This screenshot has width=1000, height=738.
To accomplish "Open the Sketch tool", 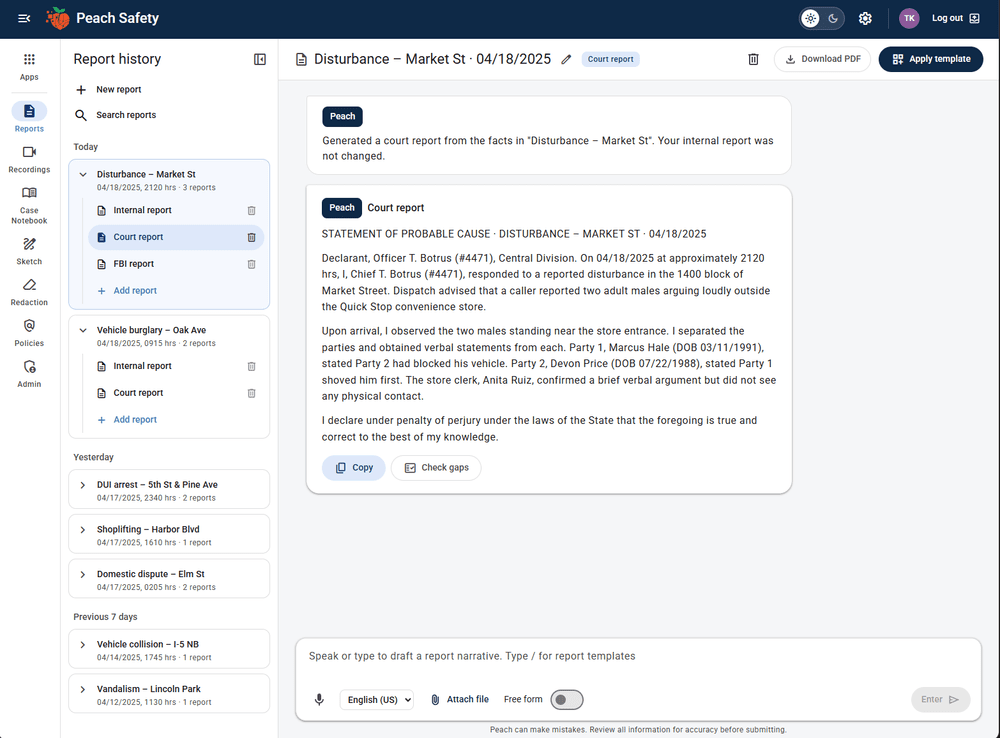I will 29,251.
